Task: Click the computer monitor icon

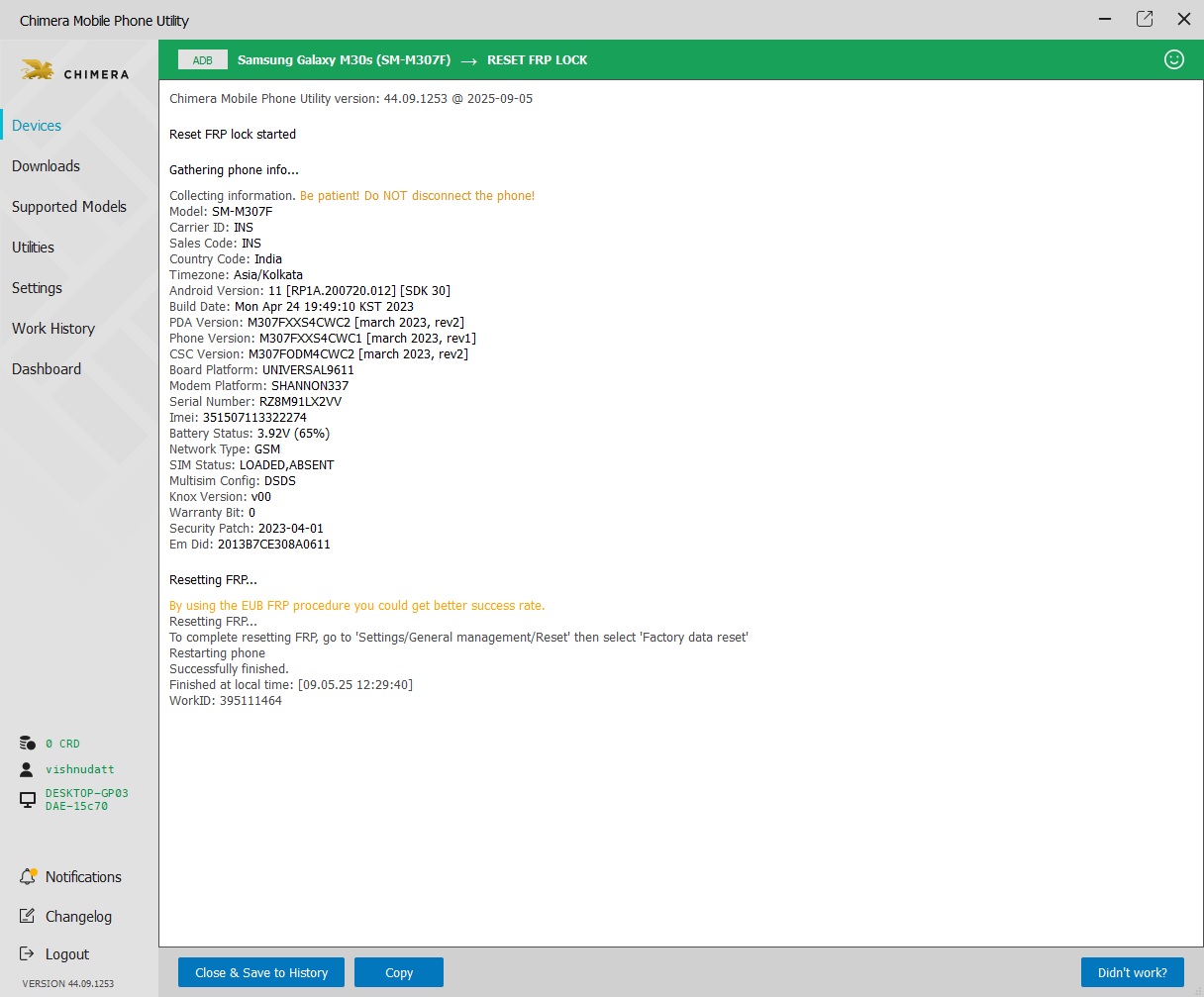Action: 28,800
